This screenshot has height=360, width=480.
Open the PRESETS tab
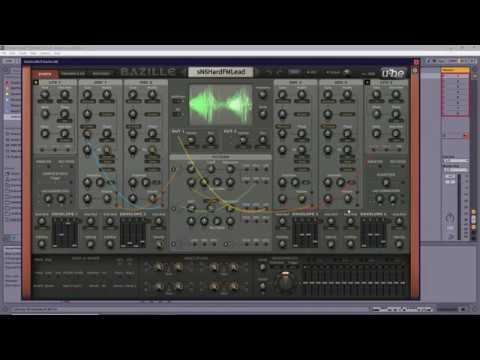[x=101, y=74]
